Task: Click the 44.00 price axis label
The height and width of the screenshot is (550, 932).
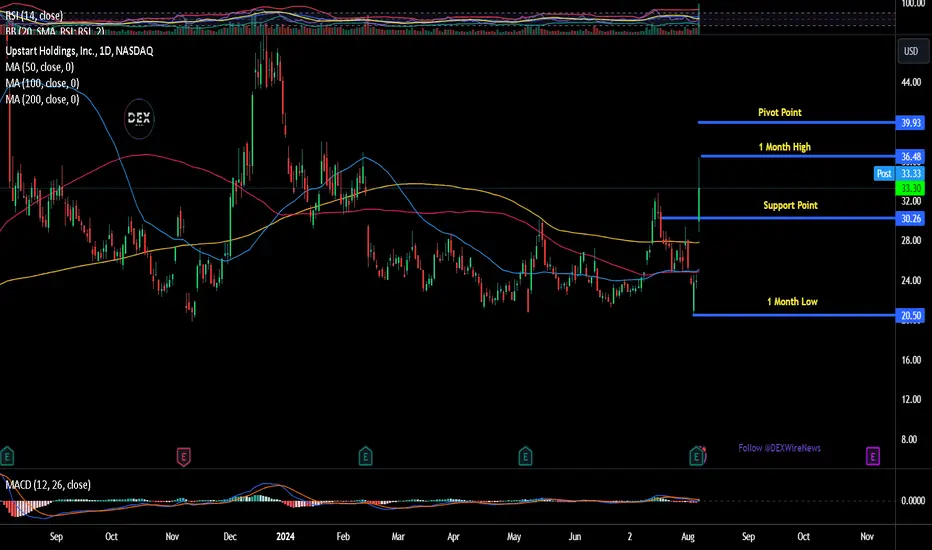Action: tap(911, 82)
